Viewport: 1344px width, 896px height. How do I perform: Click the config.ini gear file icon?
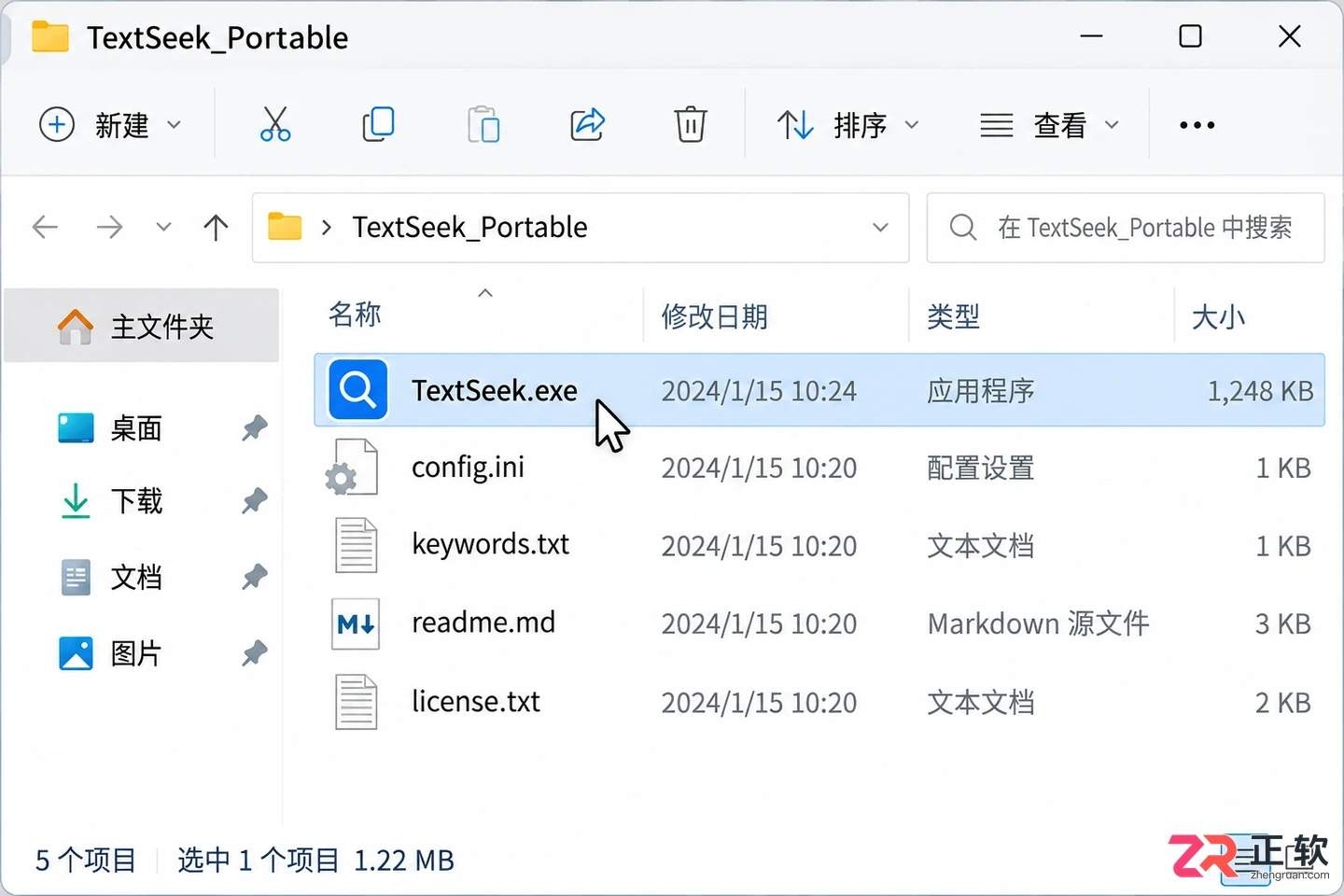pyautogui.click(x=353, y=467)
